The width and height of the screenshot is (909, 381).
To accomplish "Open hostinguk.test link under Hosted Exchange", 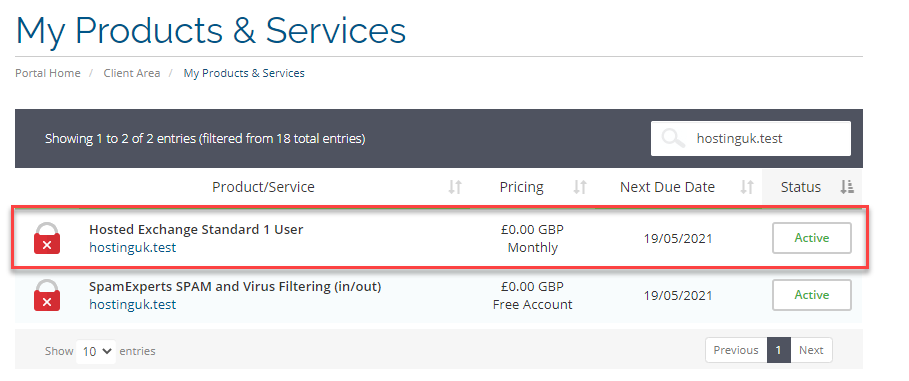I will tap(133, 248).
